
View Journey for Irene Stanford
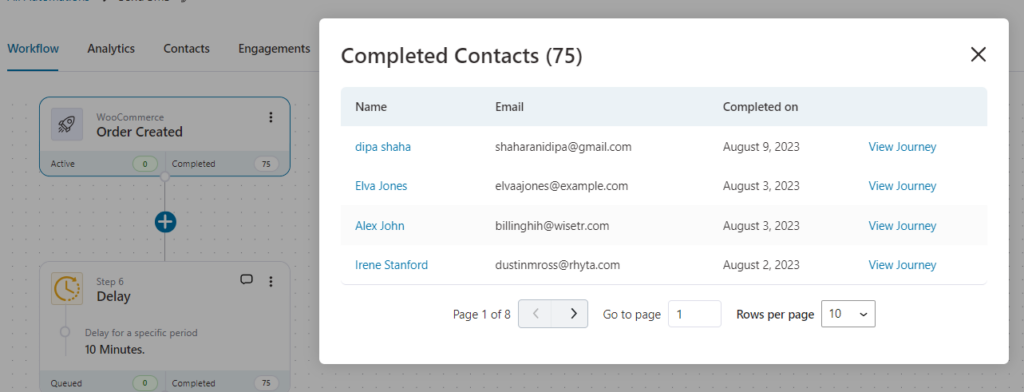(x=902, y=265)
